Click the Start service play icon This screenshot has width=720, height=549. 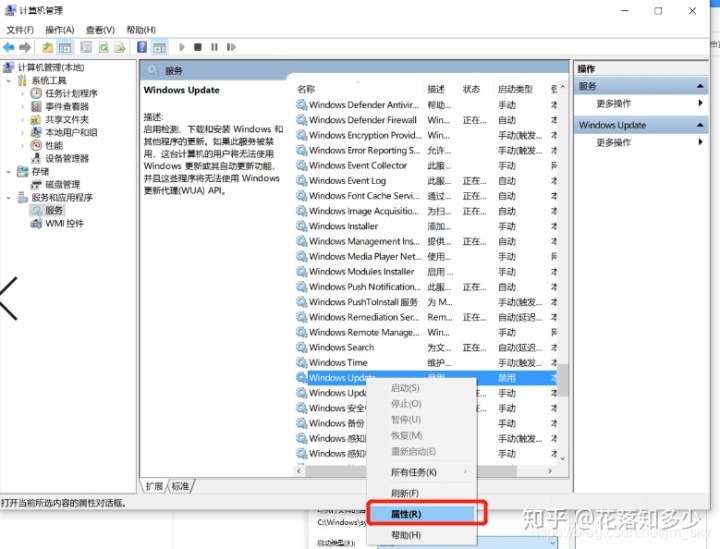(182, 47)
